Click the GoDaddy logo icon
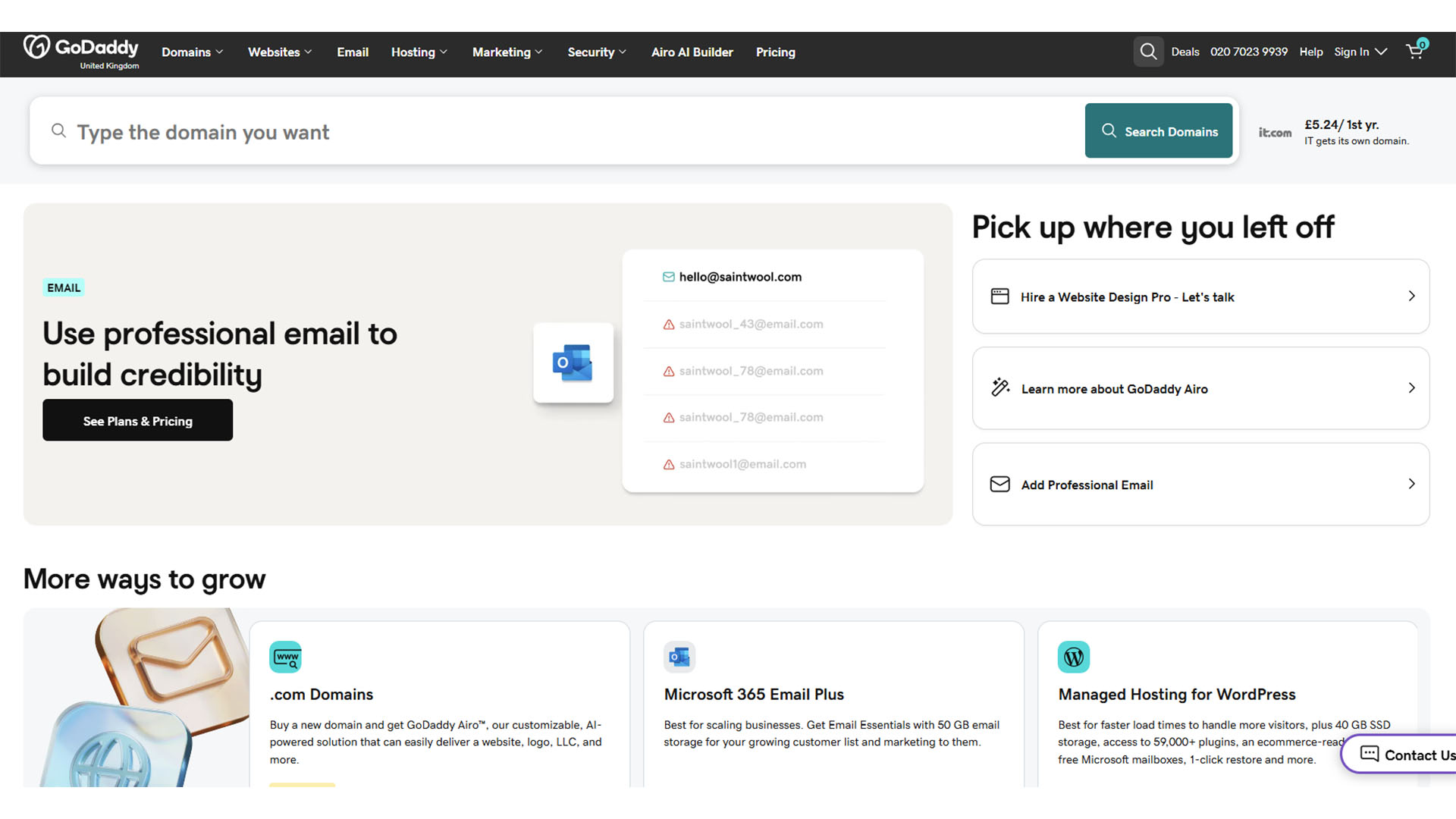Image resolution: width=1456 pixels, height=819 pixels. (36, 47)
